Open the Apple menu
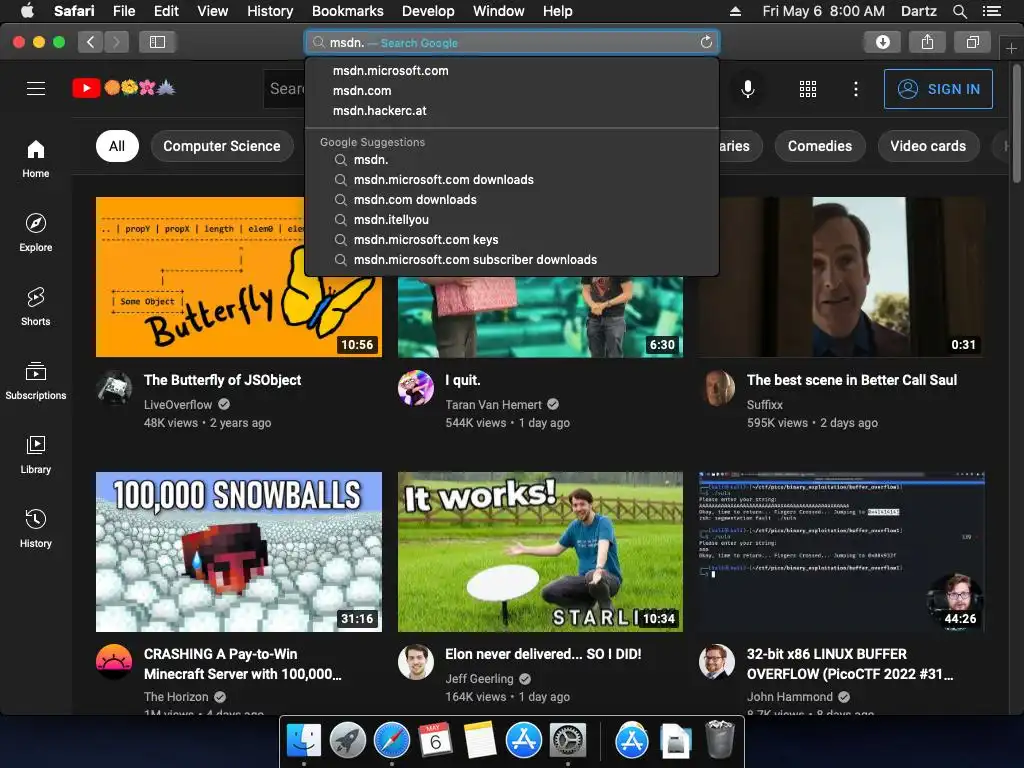The width and height of the screenshot is (1024, 768). click(x=27, y=10)
